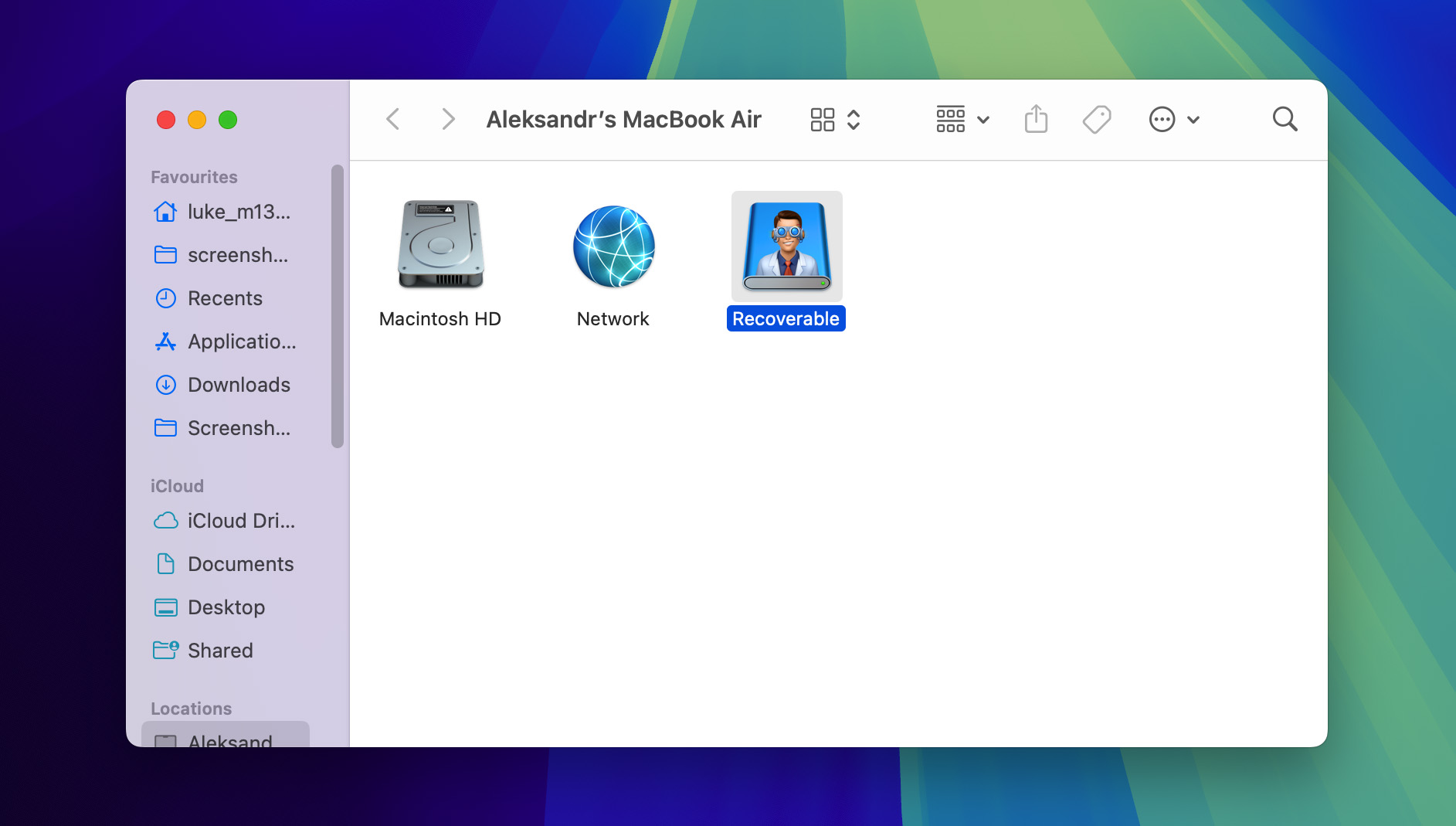The width and height of the screenshot is (1456, 826).
Task: Click the Edit Tags icon
Action: click(x=1097, y=120)
